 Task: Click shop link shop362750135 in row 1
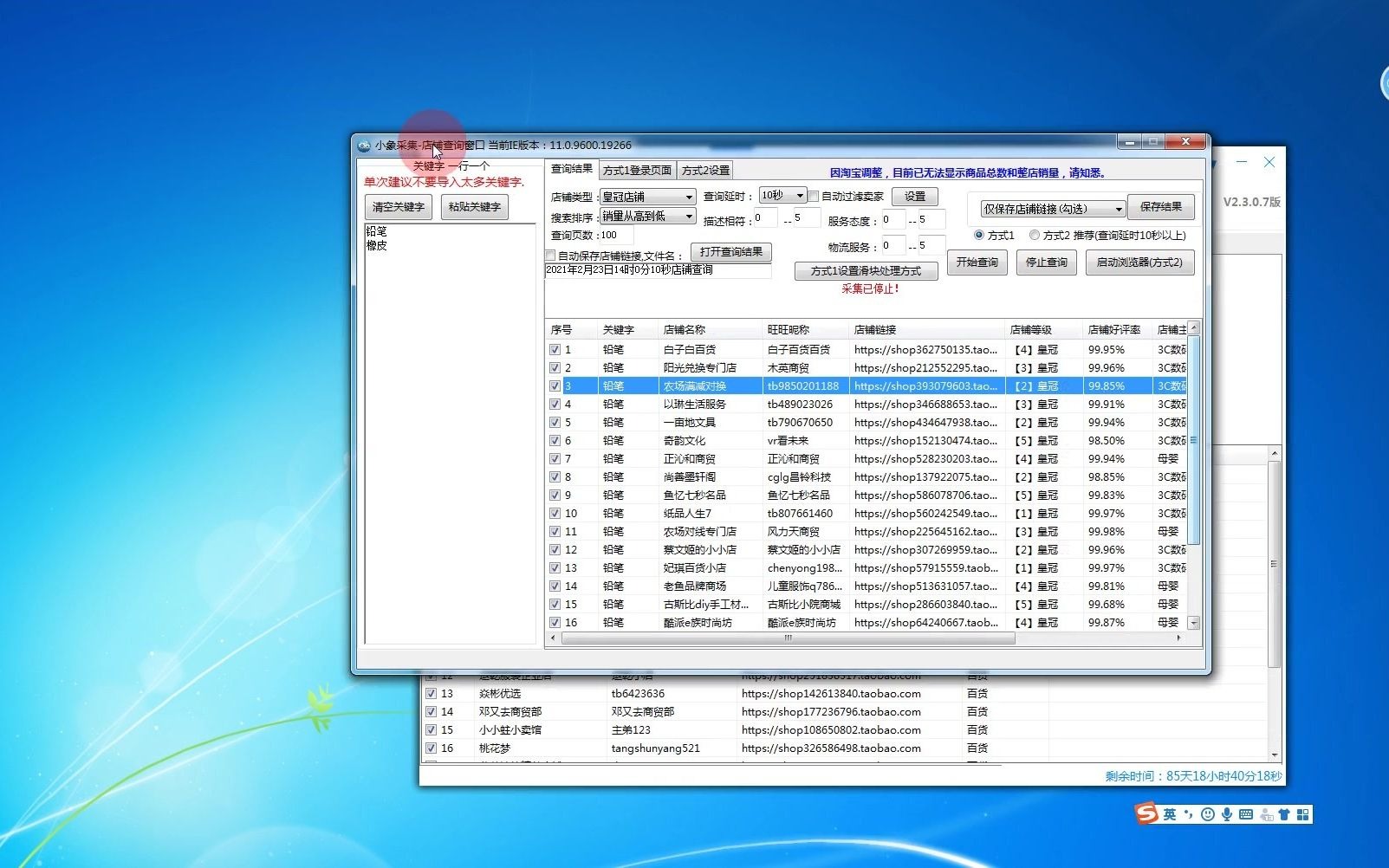pyautogui.click(x=925, y=350)
